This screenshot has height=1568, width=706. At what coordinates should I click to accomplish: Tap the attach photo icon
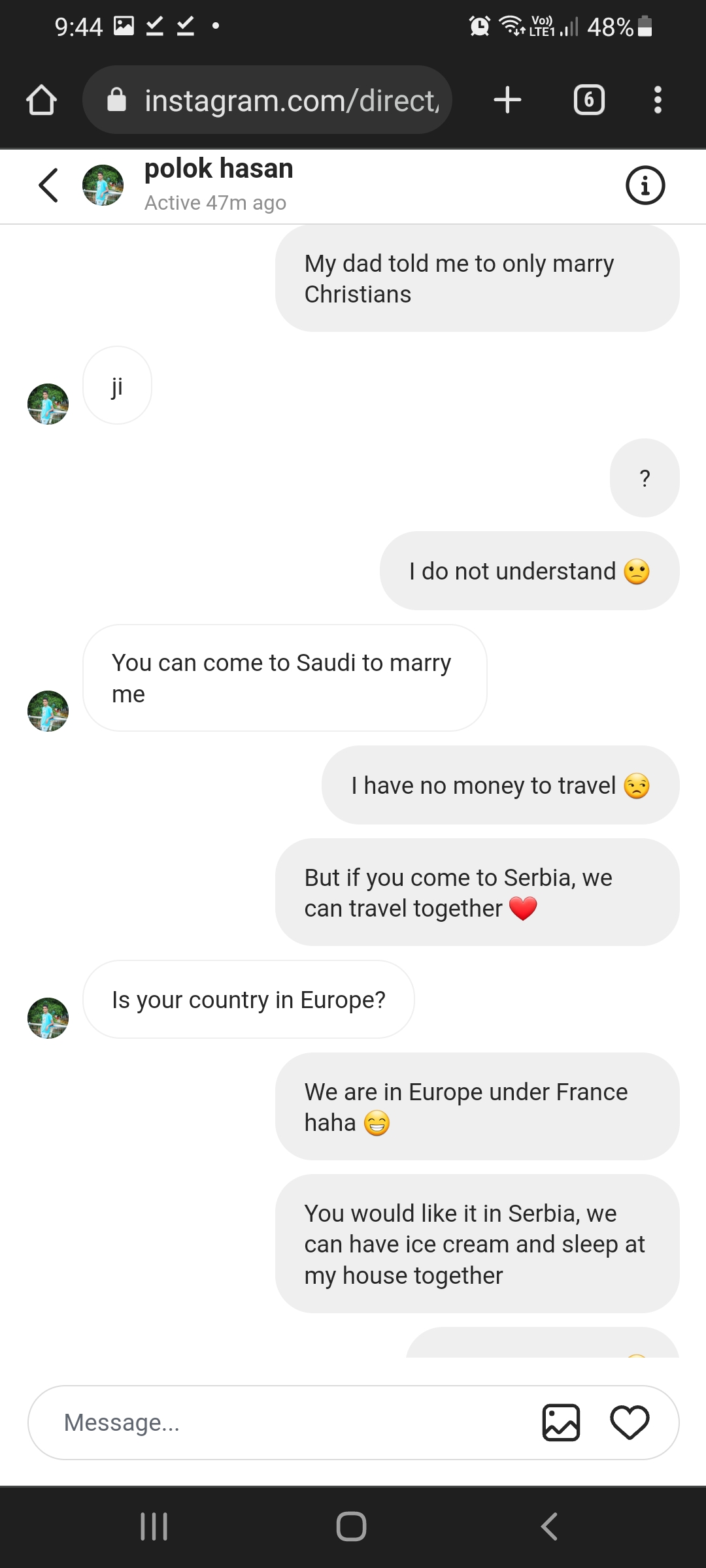coord(561,1422)
